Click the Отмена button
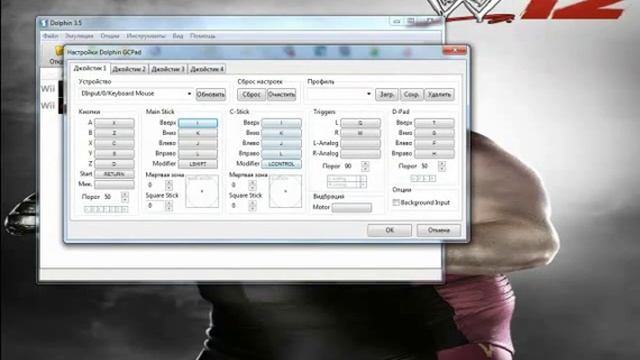Viewport: 640px width, 360px height. coord(439,230)
